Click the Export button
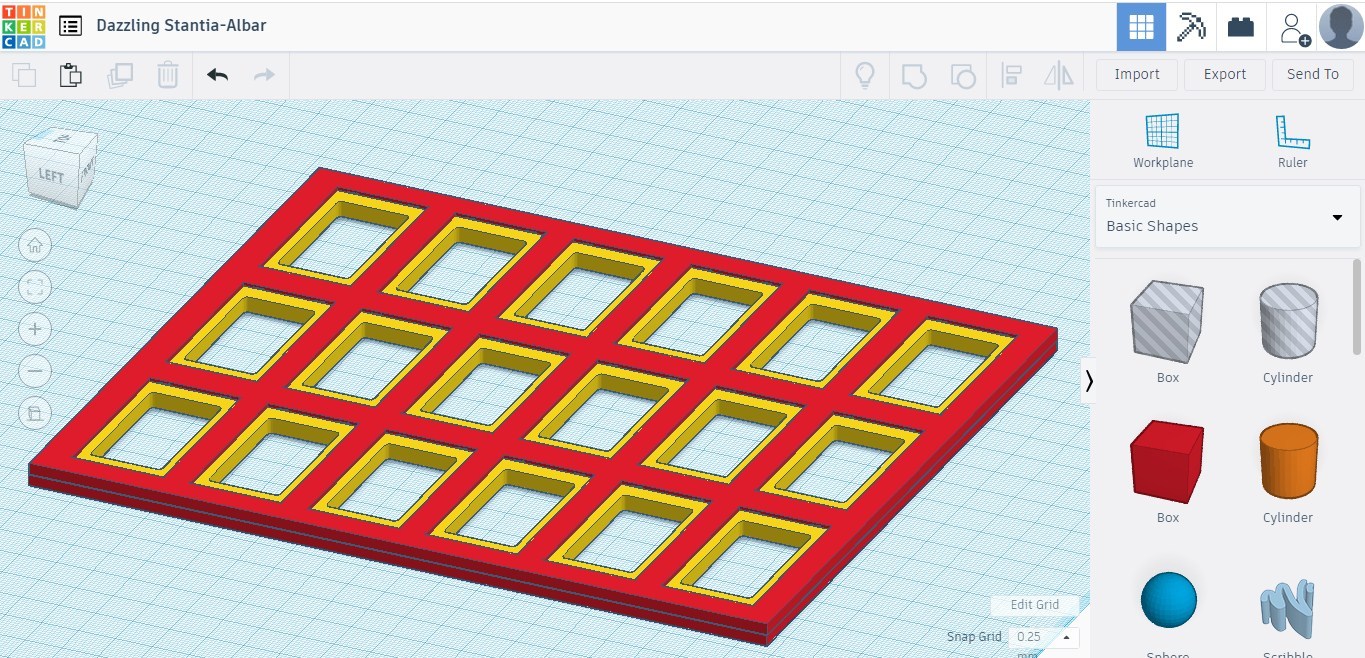Screen dimensions: 1365x658 click(1225, 75)
